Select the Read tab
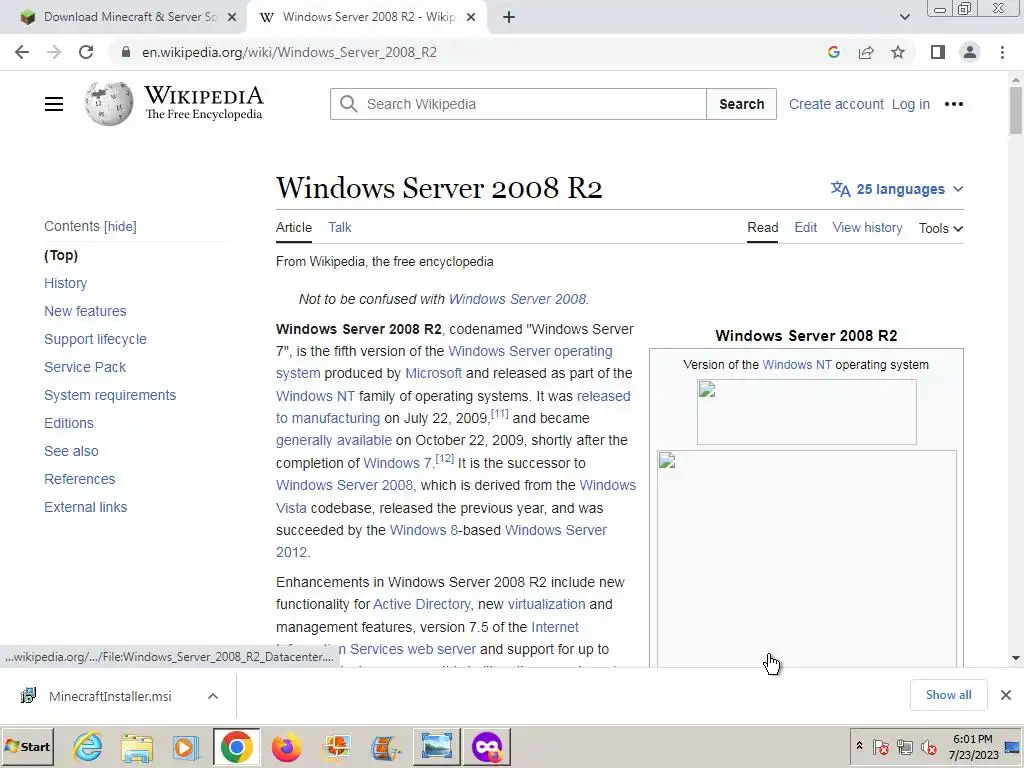This screenshot has height=768, width=1024. click(763, 227)
